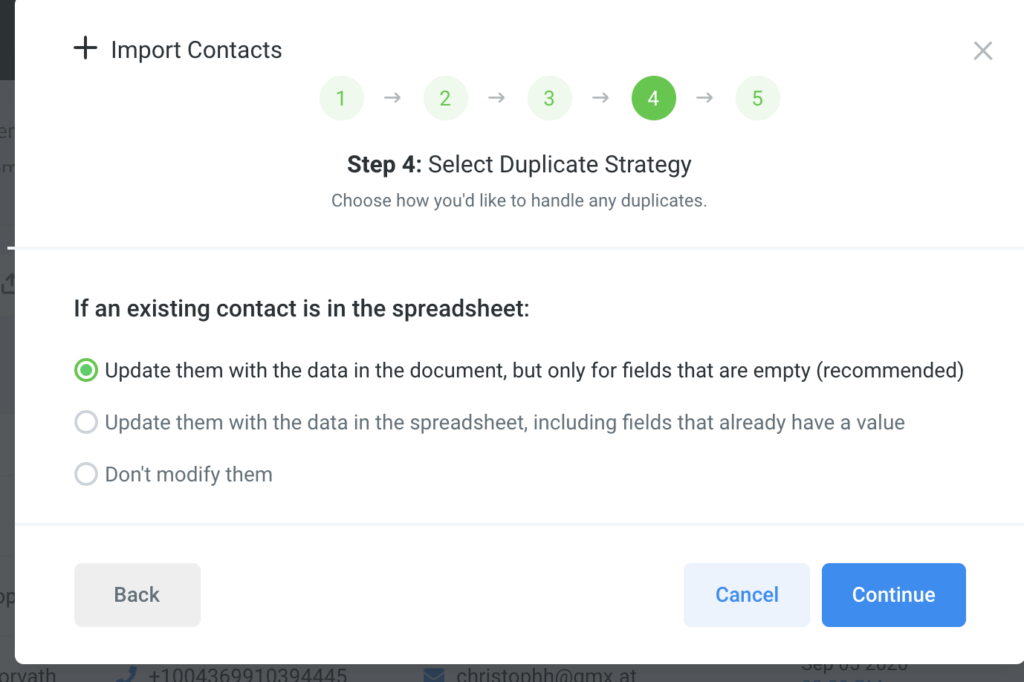Click the phone icon in contact row
The width and height of the screenshot is (1024, 682).
point(126,674)
